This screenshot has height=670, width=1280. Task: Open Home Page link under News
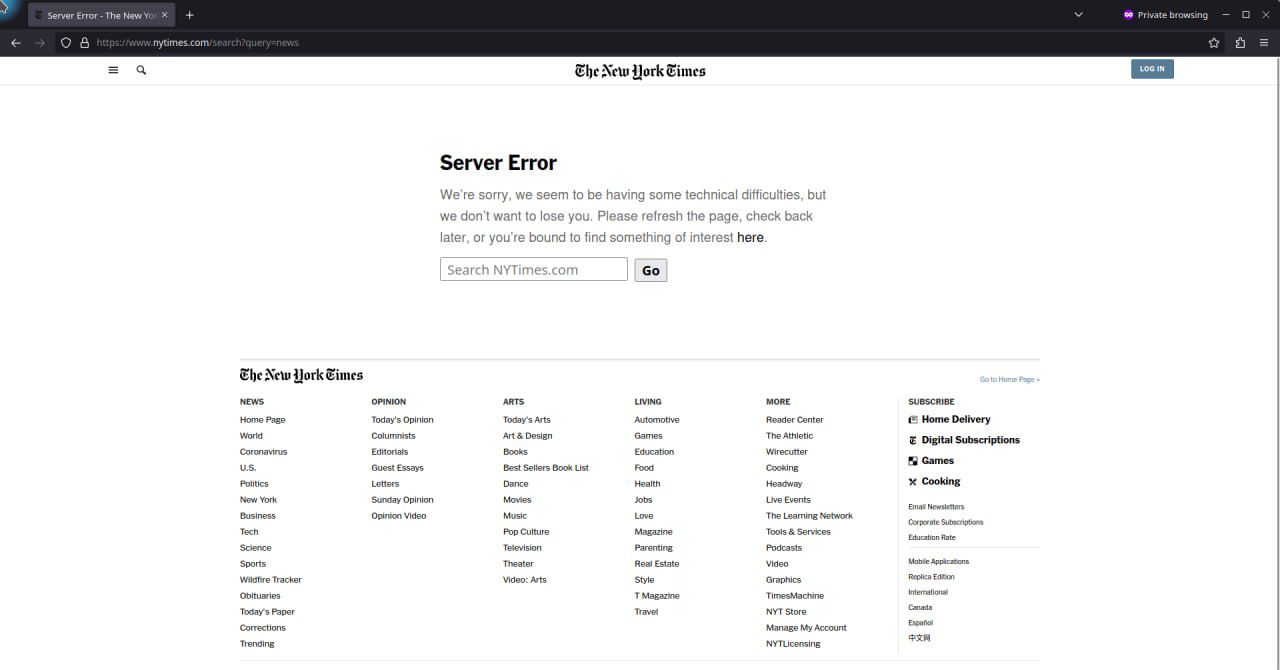(x=263, y=420)
